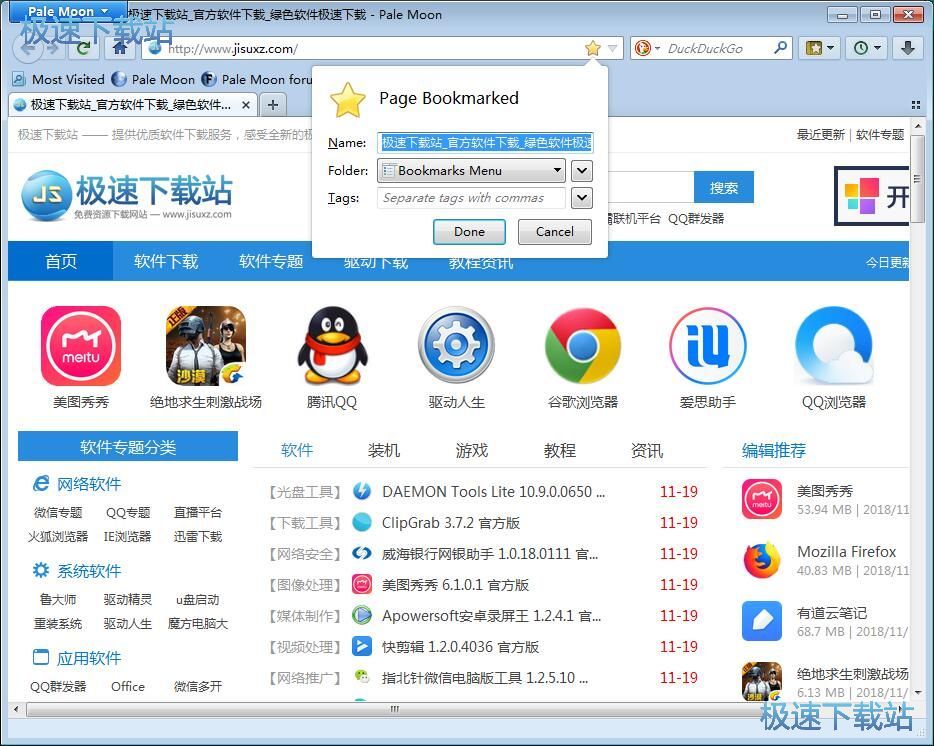The height and width of the screenshot is (746, 934).
Task: Click the Done button in the bookmark dialog
Action: pos(469,232)
